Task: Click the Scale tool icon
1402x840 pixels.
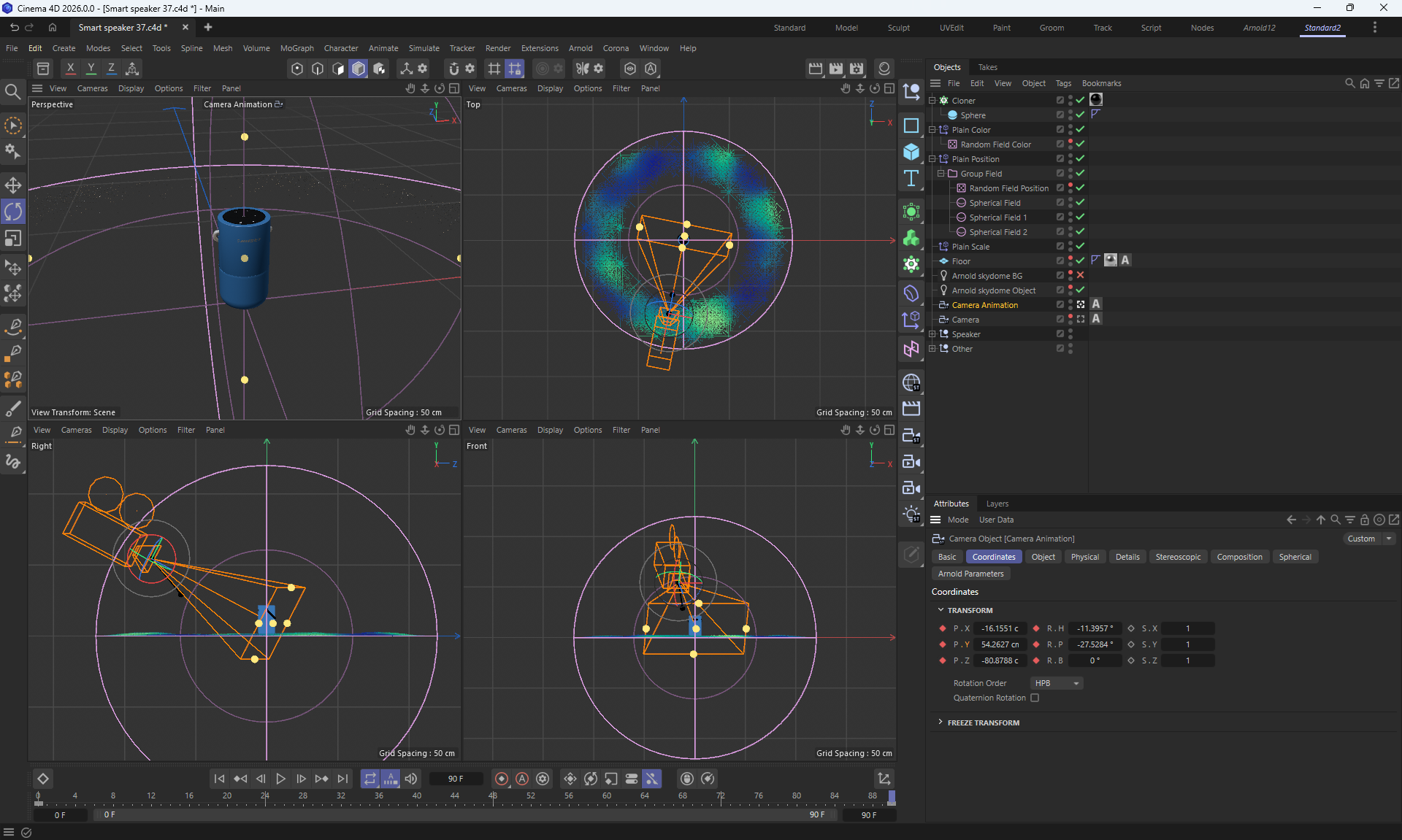Action: click(x=13, y=239)
